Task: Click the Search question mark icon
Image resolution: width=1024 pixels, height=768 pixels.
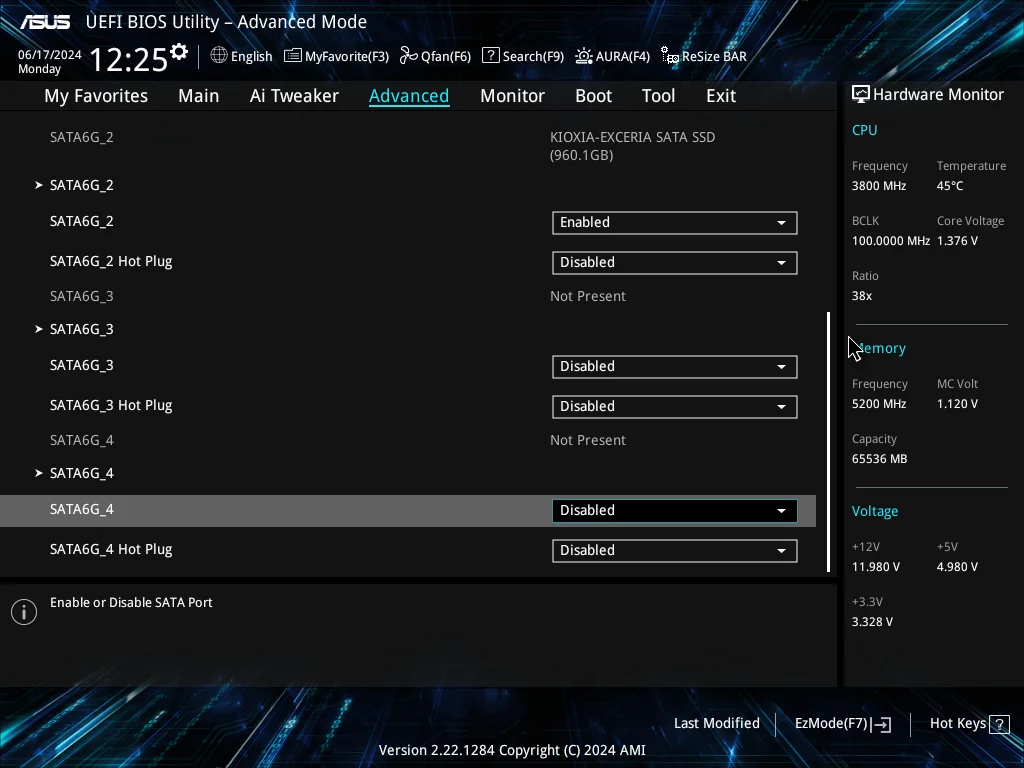Action: (490, 56)
